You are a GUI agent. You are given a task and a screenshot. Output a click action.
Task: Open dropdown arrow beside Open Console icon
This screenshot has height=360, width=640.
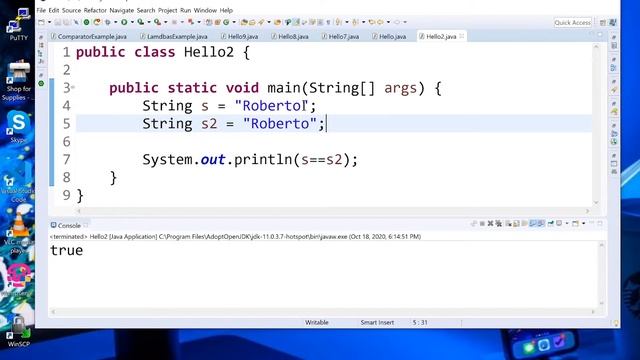pyautogui.click(x=584, y=224)
